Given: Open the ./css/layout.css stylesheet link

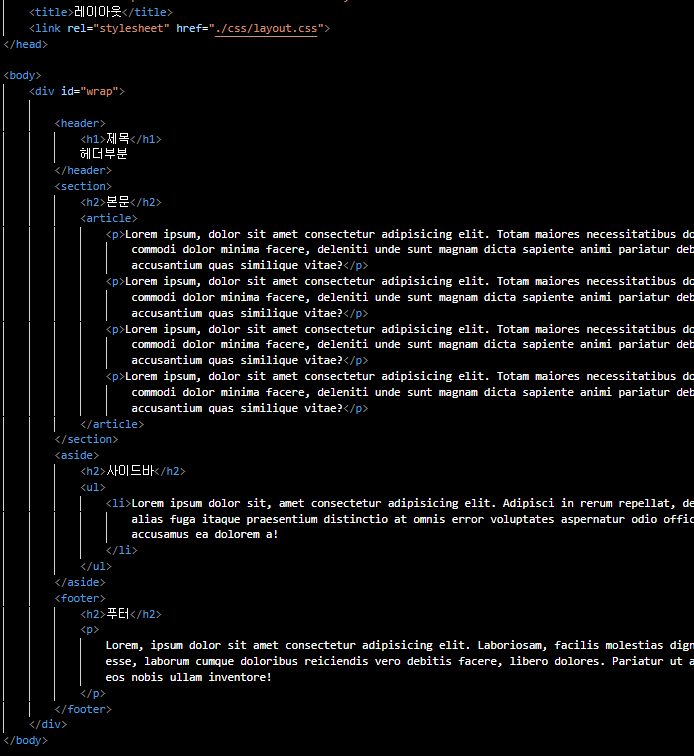Looking at the screenshot, I should point(266,28).
